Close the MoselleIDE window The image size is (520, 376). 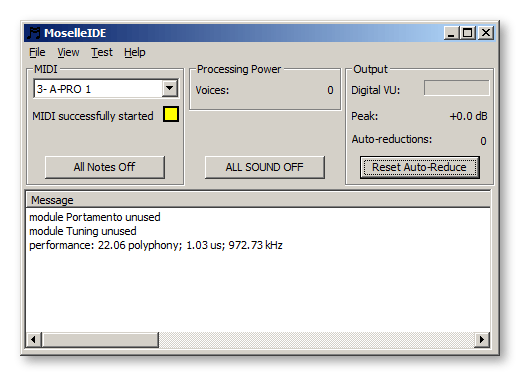pos(486,33)
